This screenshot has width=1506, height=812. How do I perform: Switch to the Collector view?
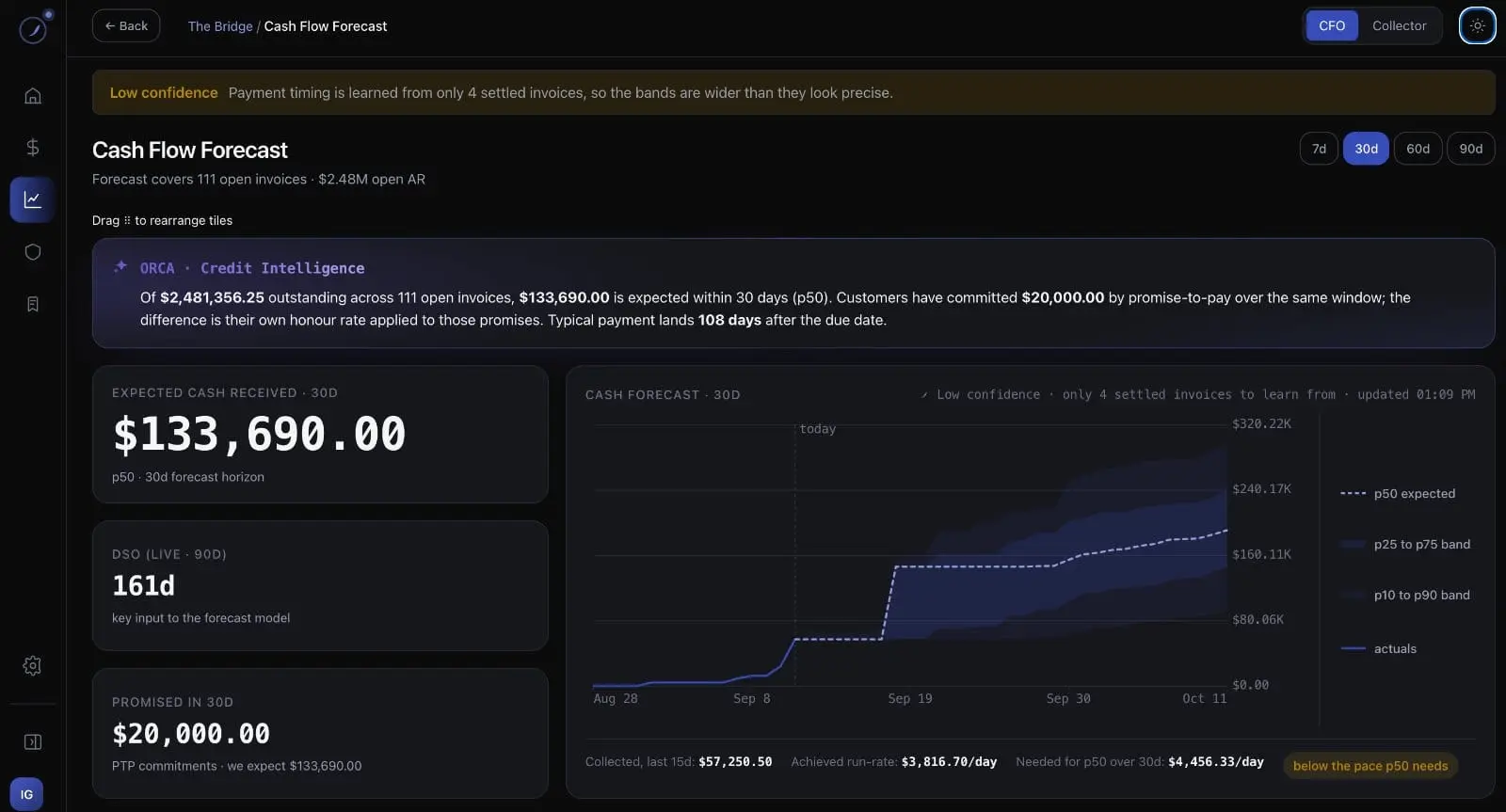(1399, 25)
